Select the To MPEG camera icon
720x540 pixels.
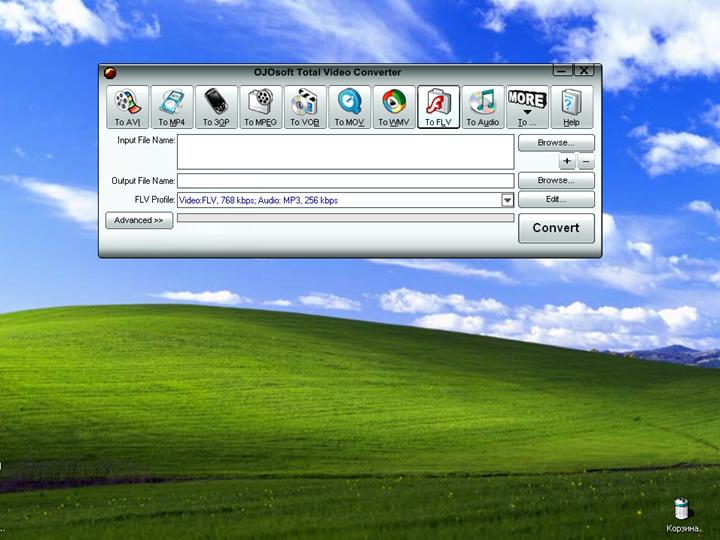click(x=261, y=107)
